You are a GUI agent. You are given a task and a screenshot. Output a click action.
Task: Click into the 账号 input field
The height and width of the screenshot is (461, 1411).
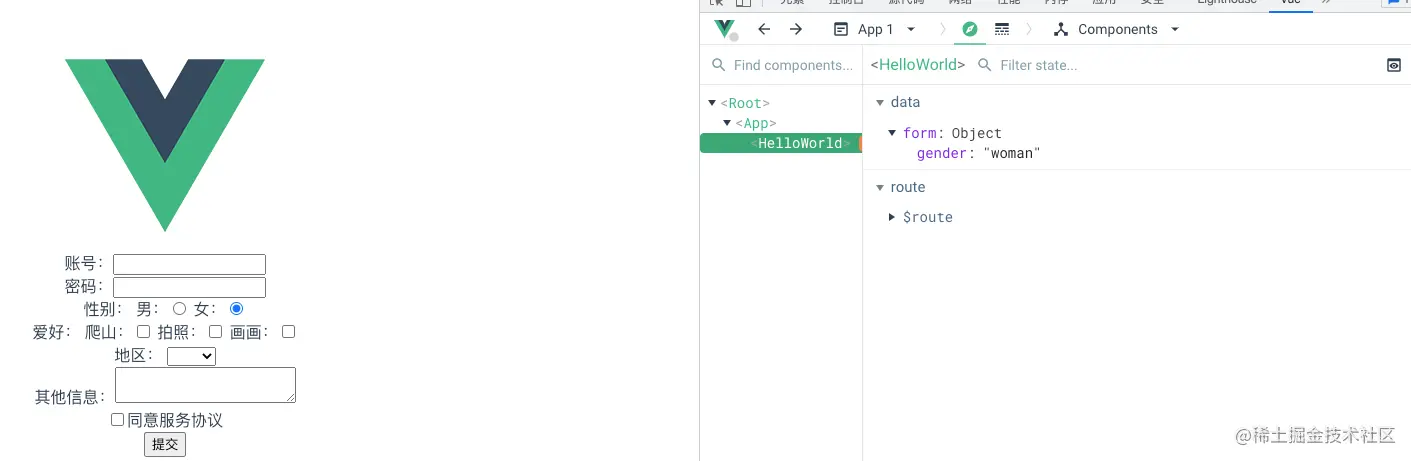(189, 264)
